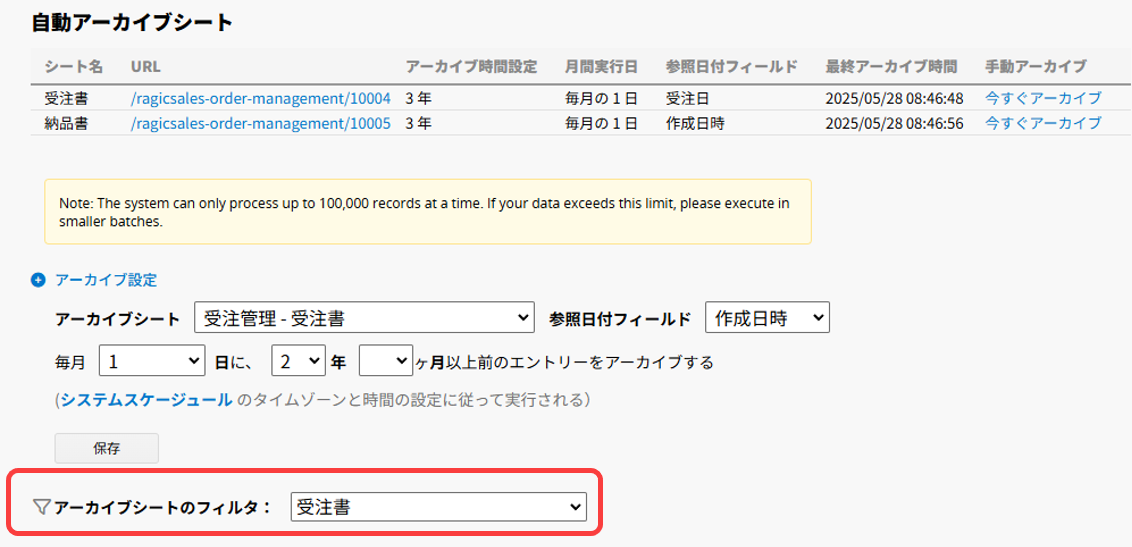Open the ragicsales-order-management/10004 link
1132x547 pixels.
point(261,97)
